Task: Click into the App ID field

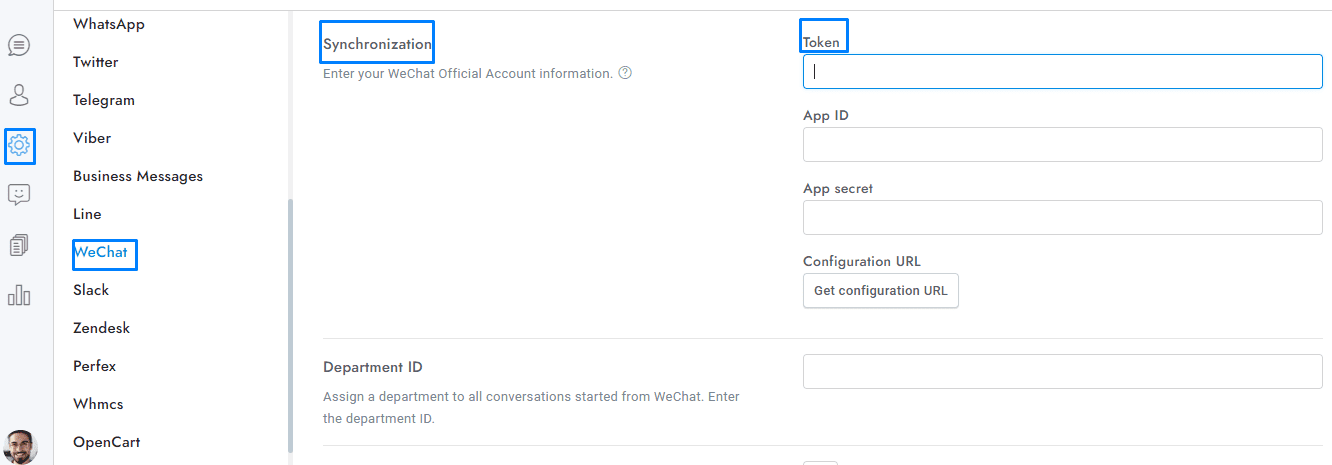Action: pos(1062,144)
